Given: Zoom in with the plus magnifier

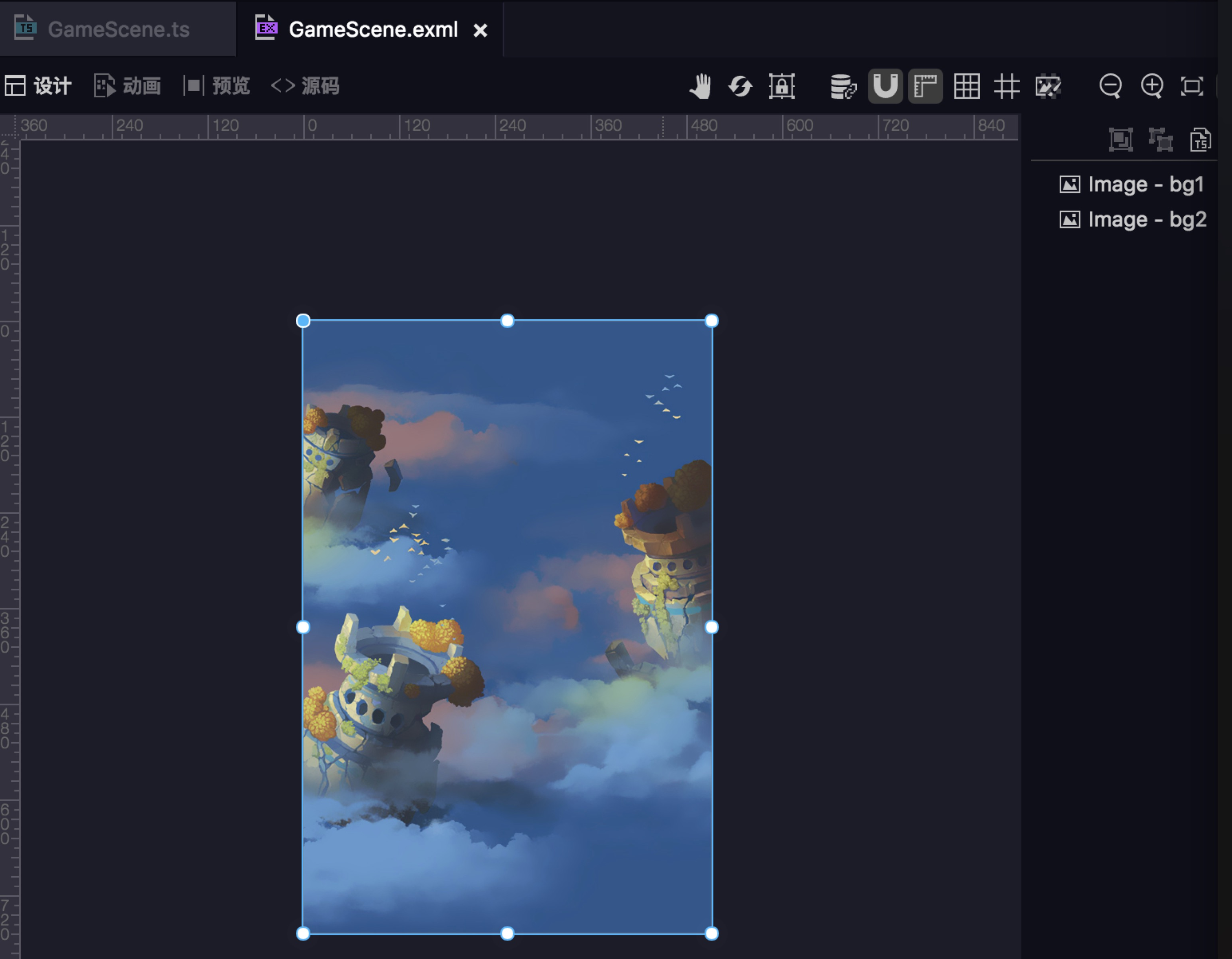Looking at the screenshot, I should tap(1151, 86).
